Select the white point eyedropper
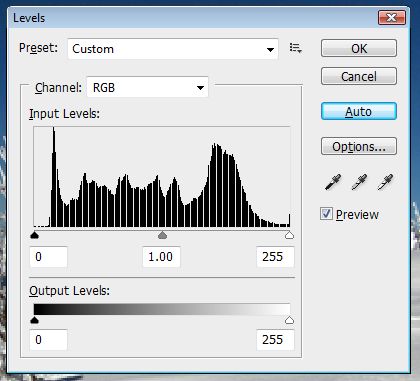Screen dimensions: 420x381 (x=385, y=182)
